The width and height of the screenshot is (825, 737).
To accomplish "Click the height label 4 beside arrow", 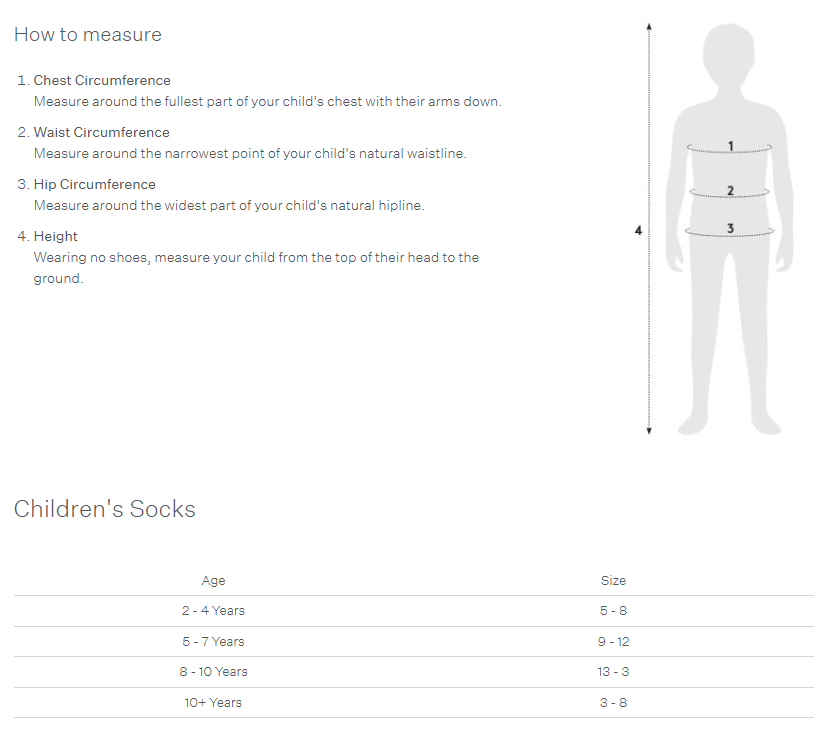I will [638, 230].
